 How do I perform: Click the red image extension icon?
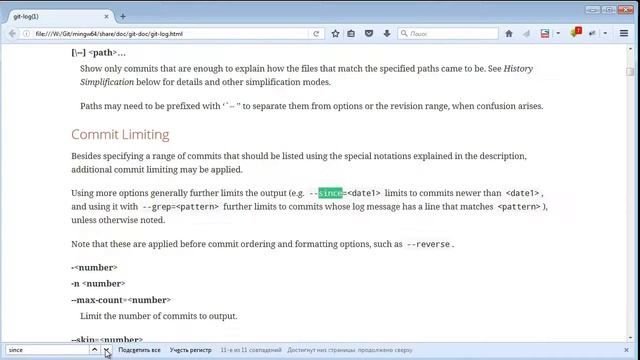545,34
